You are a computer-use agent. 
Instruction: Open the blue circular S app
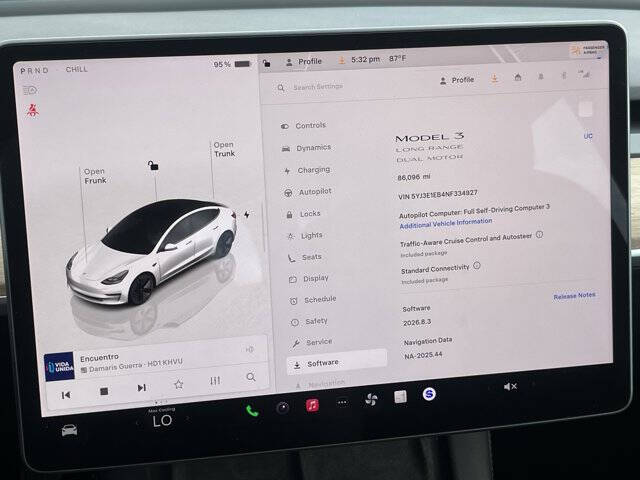429,394
